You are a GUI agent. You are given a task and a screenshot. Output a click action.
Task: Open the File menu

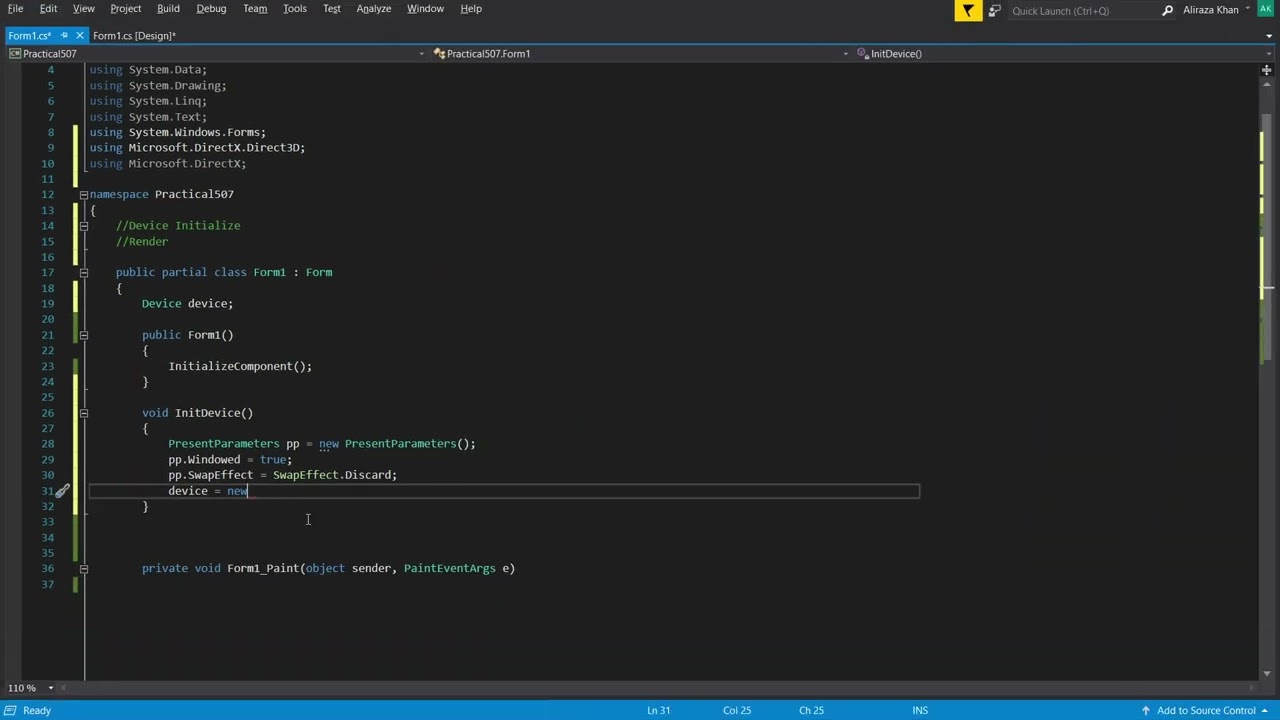tap(15, 9)
